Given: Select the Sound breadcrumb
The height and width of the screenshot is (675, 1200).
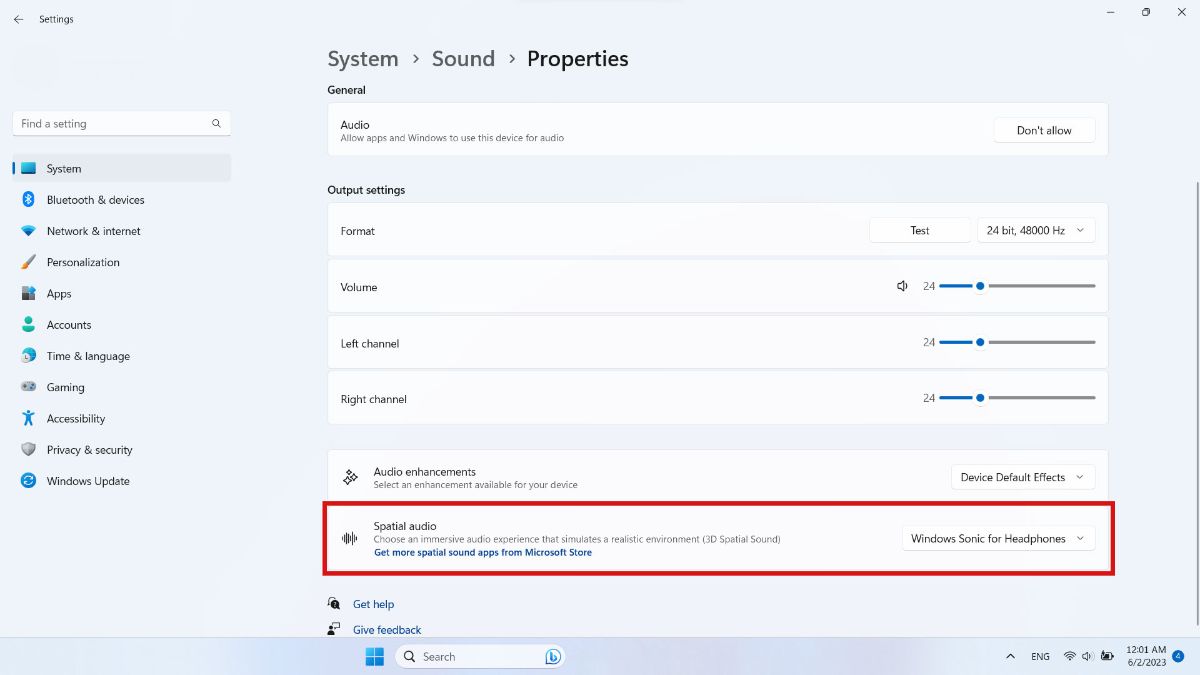Looking at the screenshot, I should click(463, 59).
